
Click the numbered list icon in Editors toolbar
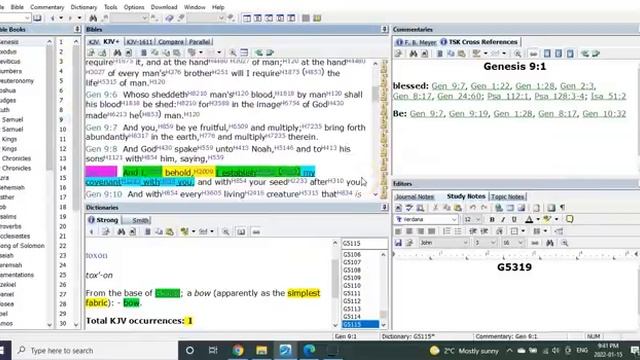[447, 231]
